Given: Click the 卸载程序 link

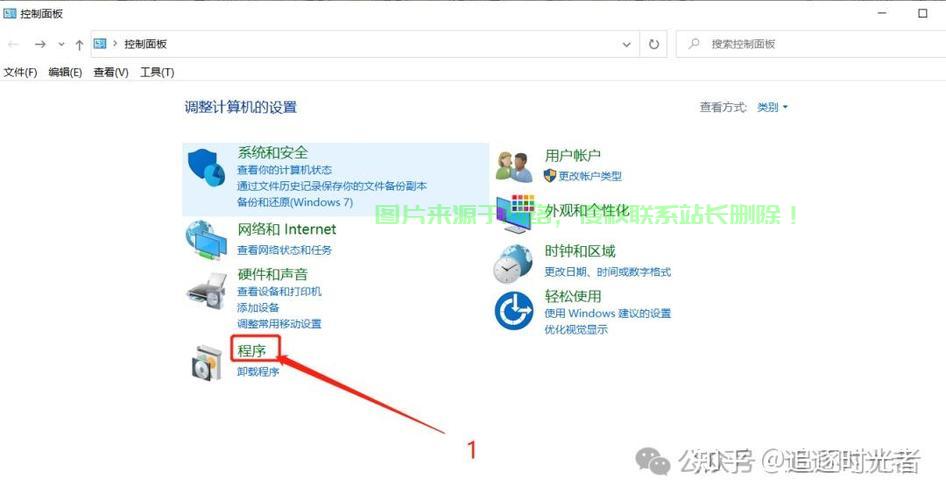Looking at the screenshot, I should (x=258, y=372).
